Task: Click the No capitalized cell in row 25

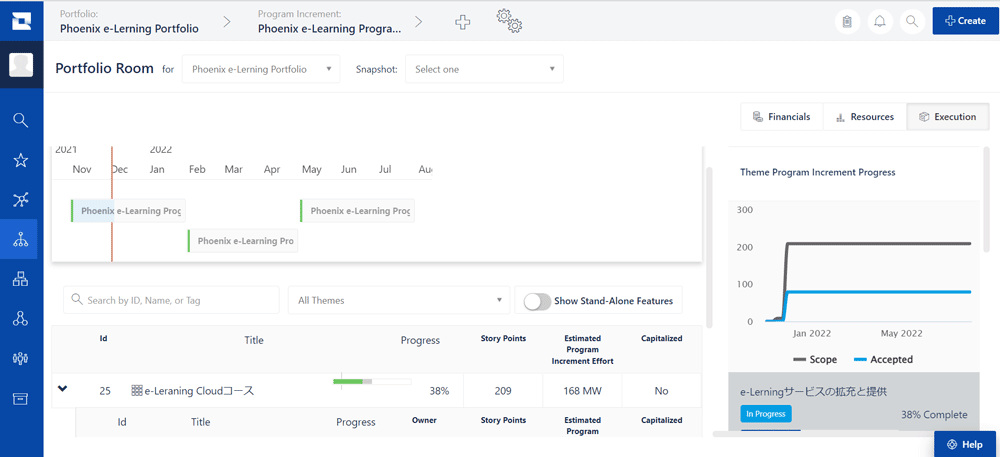Action: tap(661, 391)
